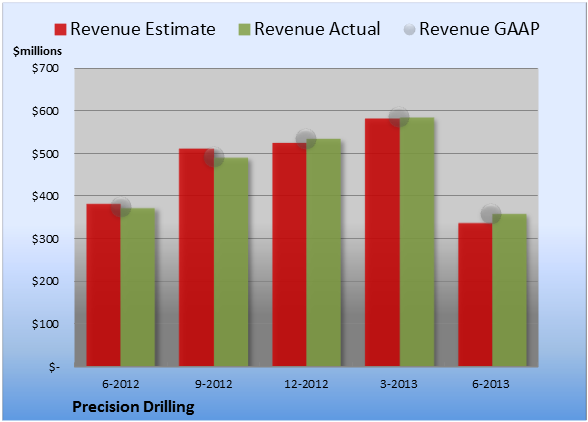This screenshot has height=422, width=588.
Task: Click the gray Revenue GAAP legend marker
Action: (410, 30)
